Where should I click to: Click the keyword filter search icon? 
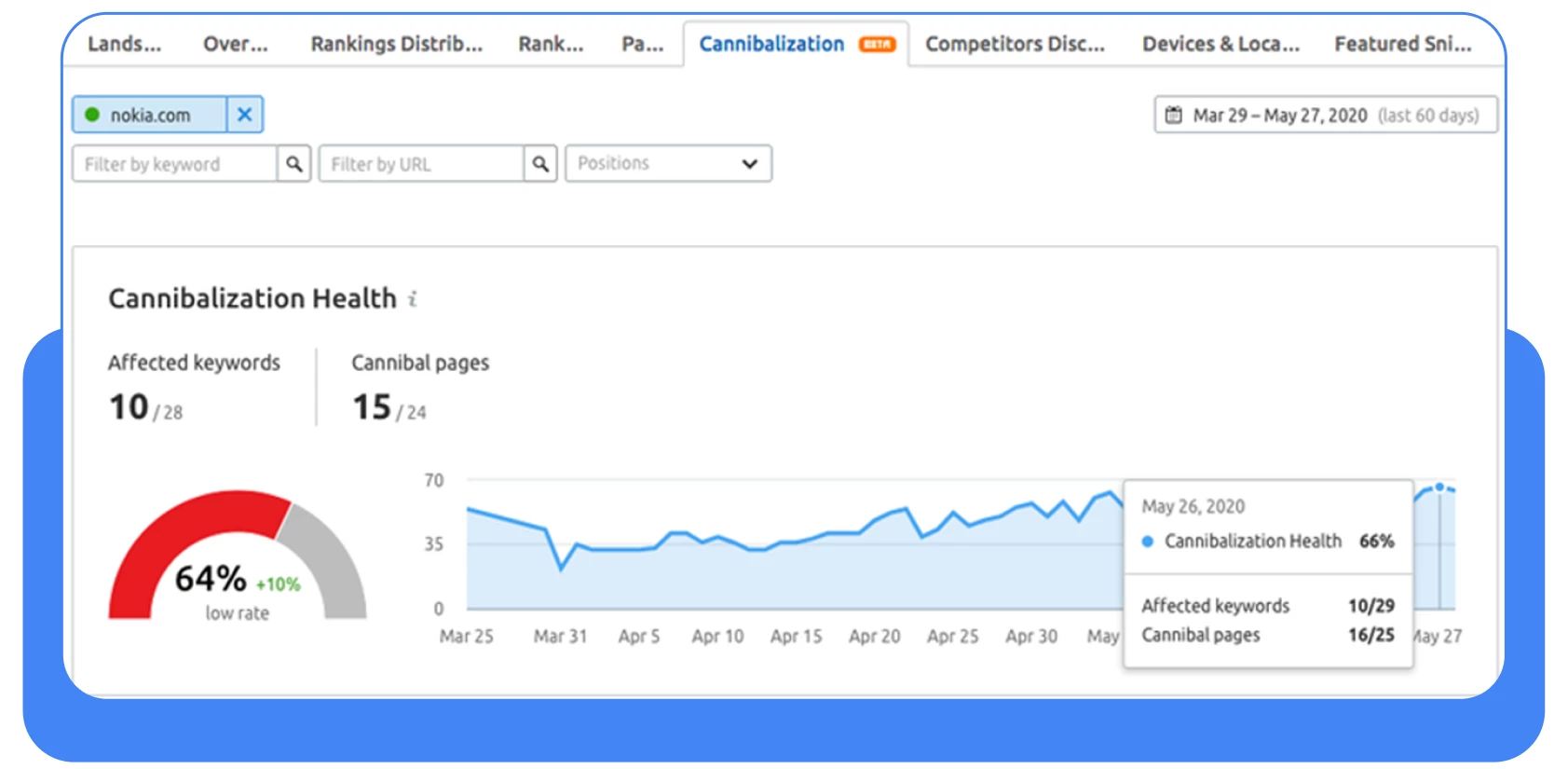click(x=293, y=164)
